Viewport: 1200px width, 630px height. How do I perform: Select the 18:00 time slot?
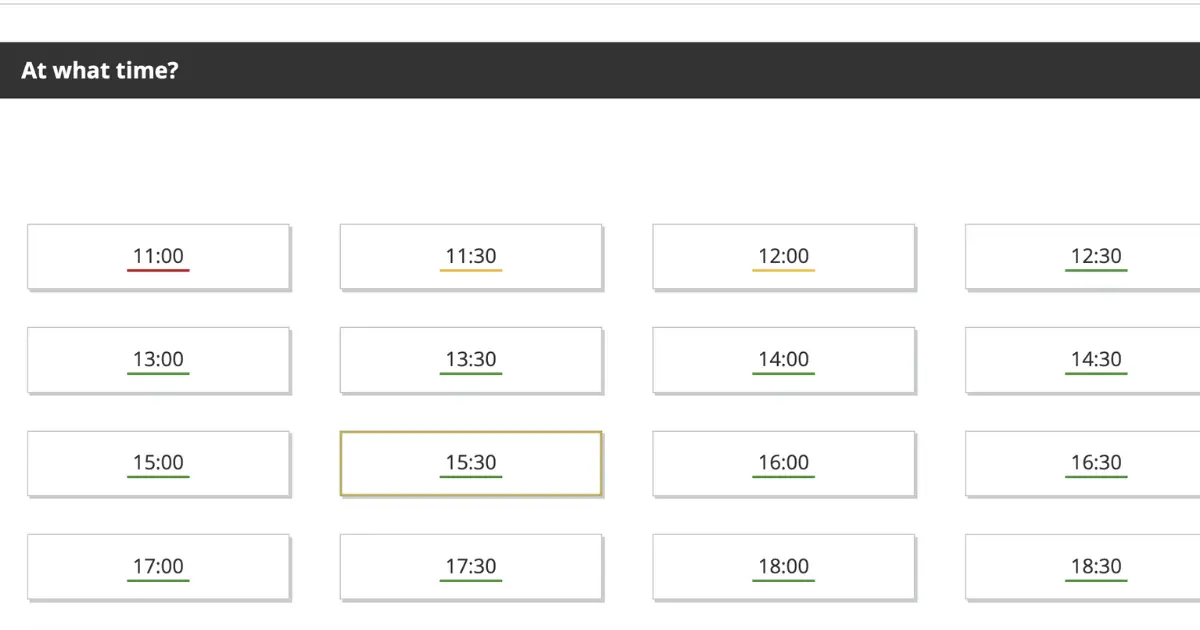[784, 567]
